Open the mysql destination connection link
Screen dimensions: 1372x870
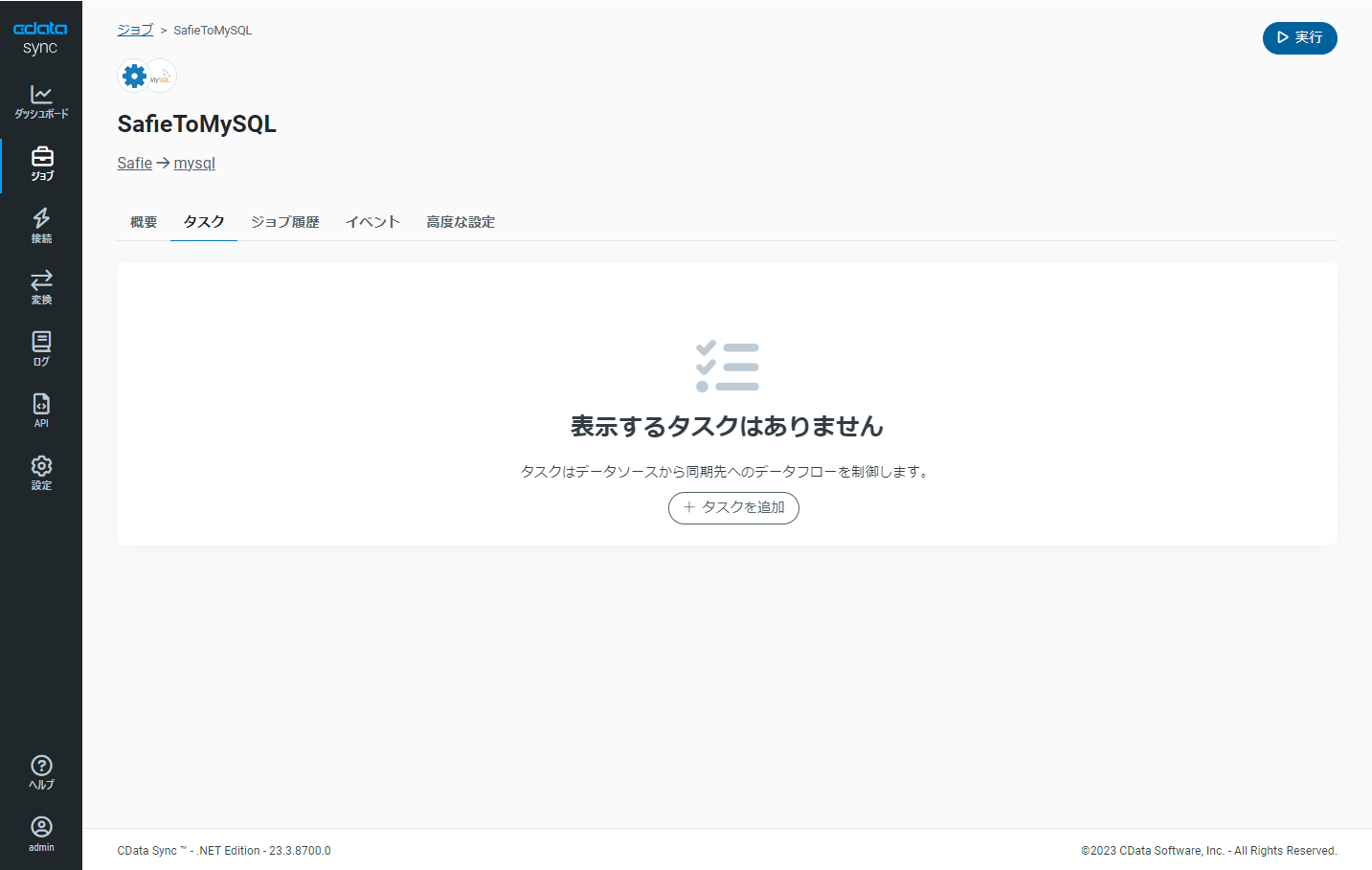[194, 164]
